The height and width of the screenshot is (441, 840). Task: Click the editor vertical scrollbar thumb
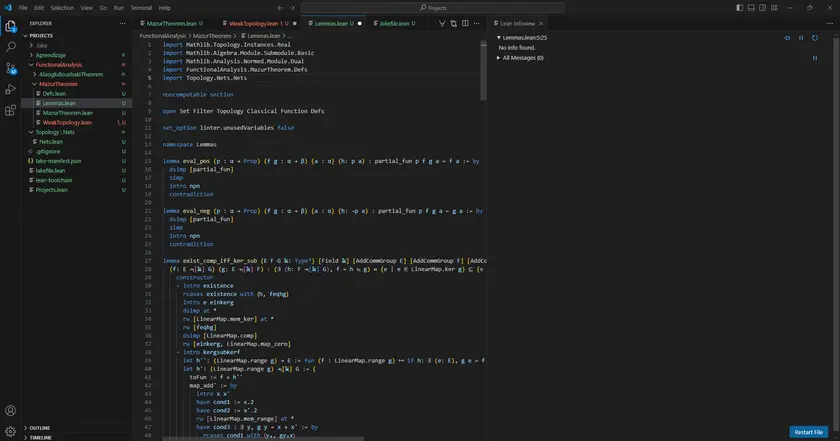pyautogui.click(x=483, y=71)
